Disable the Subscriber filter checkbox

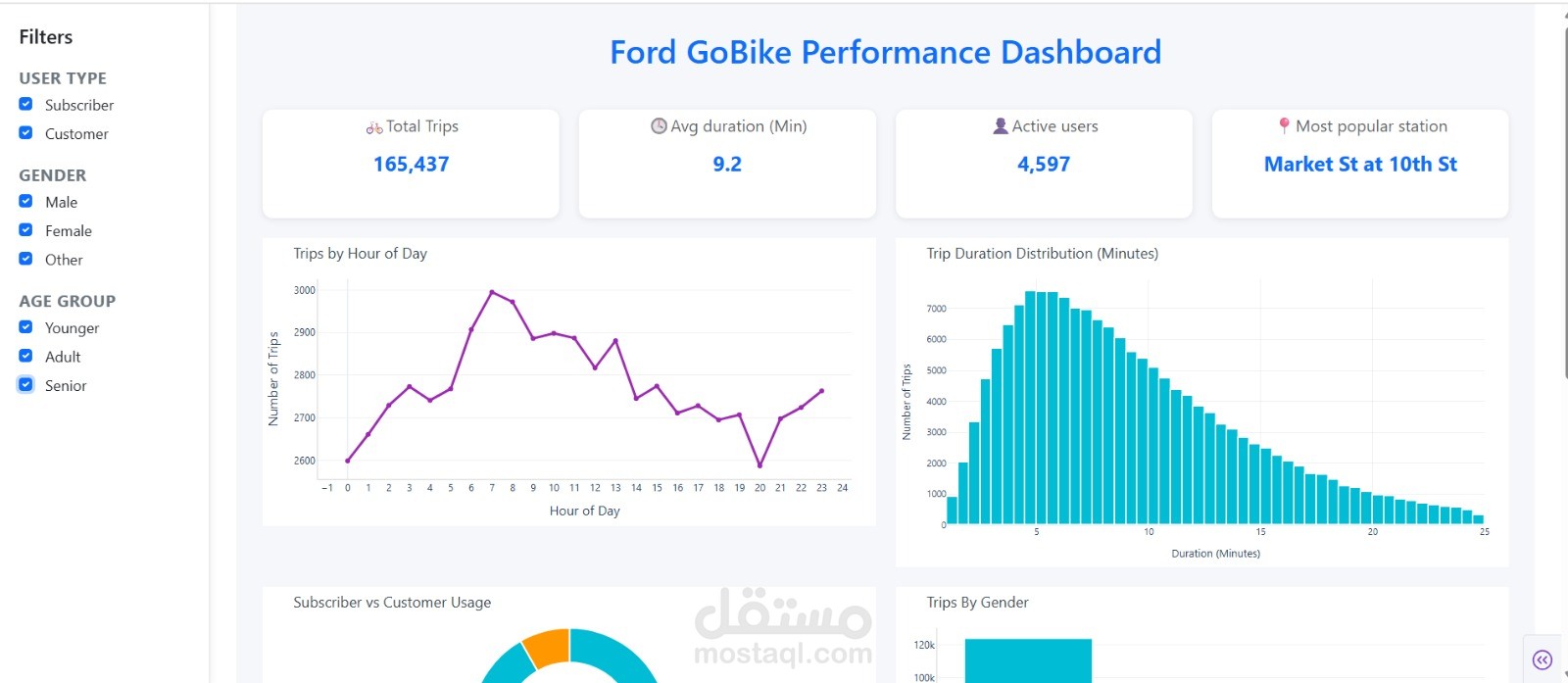pos(24,104)
